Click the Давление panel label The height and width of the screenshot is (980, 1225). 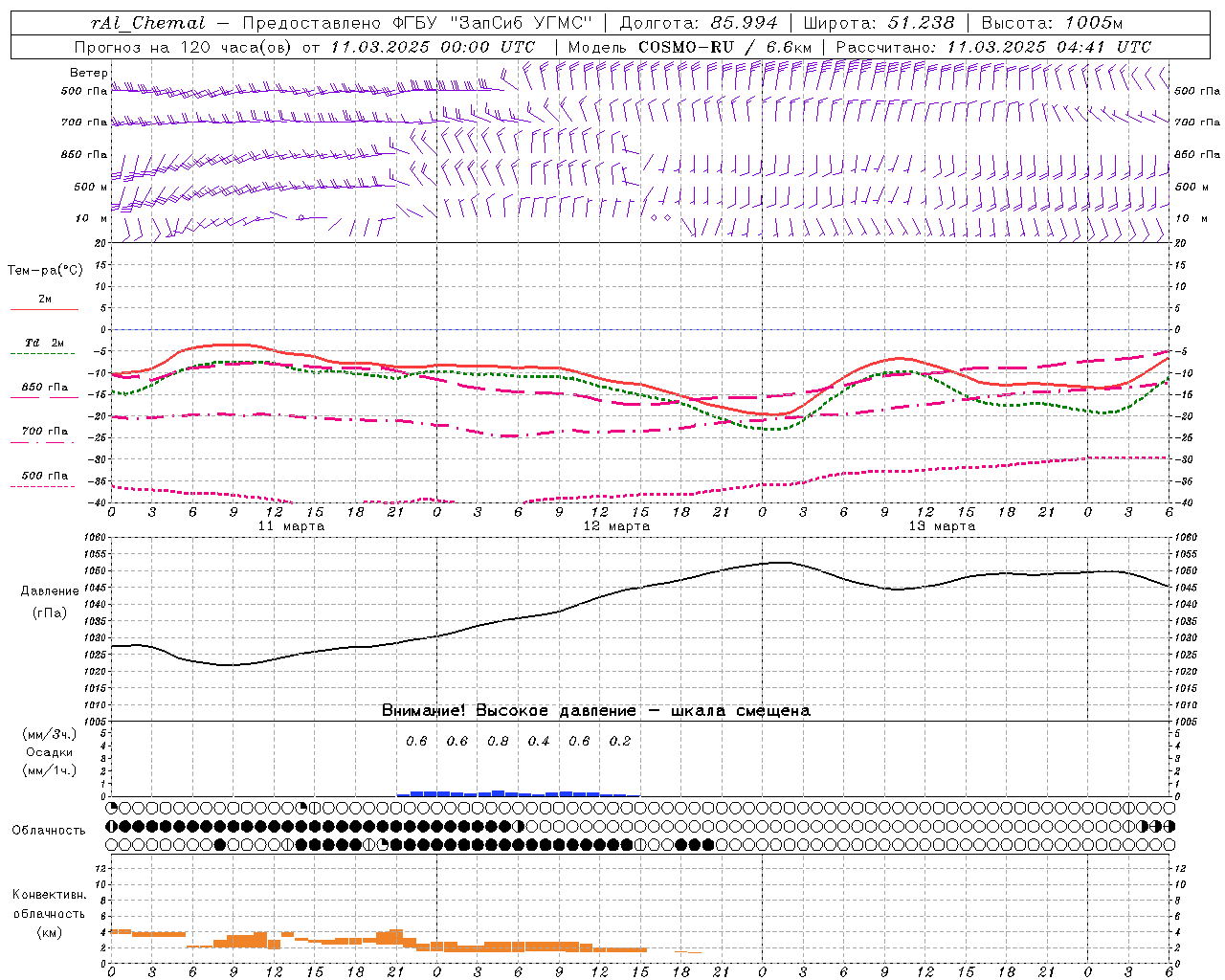50,591
